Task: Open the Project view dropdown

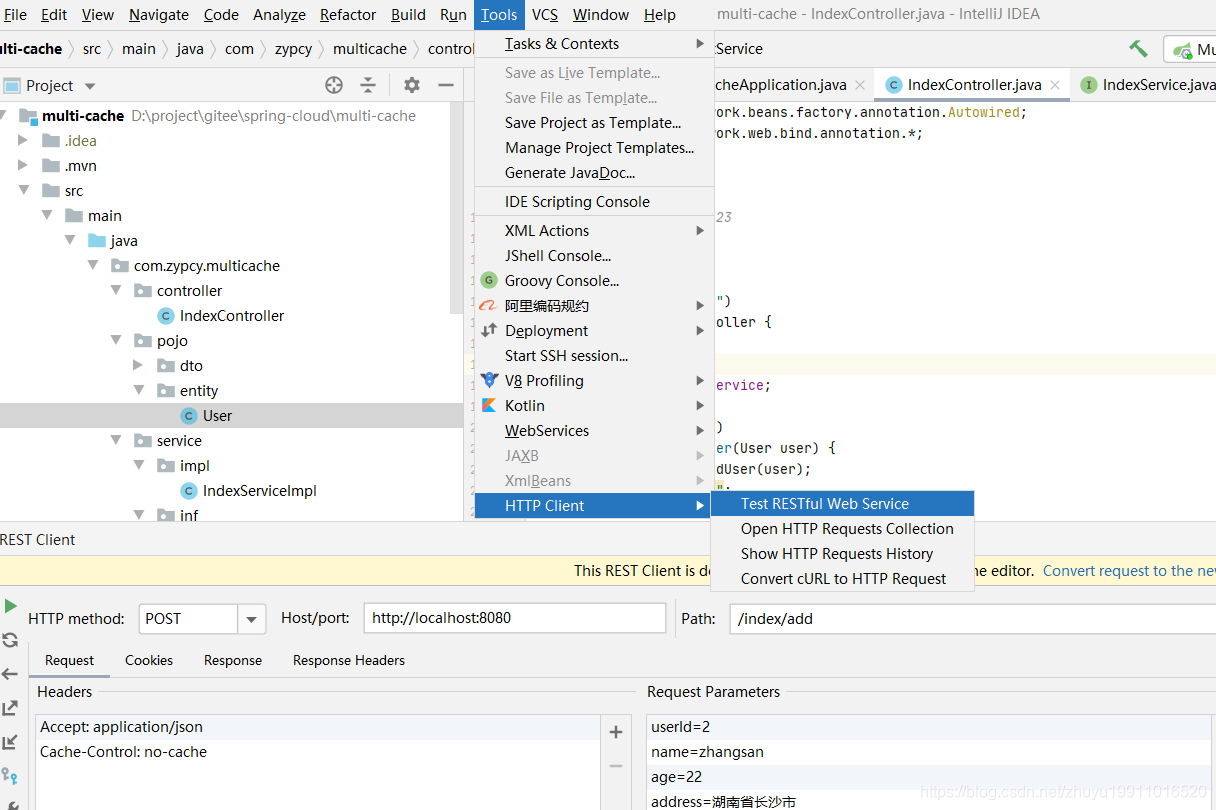Action: coord(90,86)
